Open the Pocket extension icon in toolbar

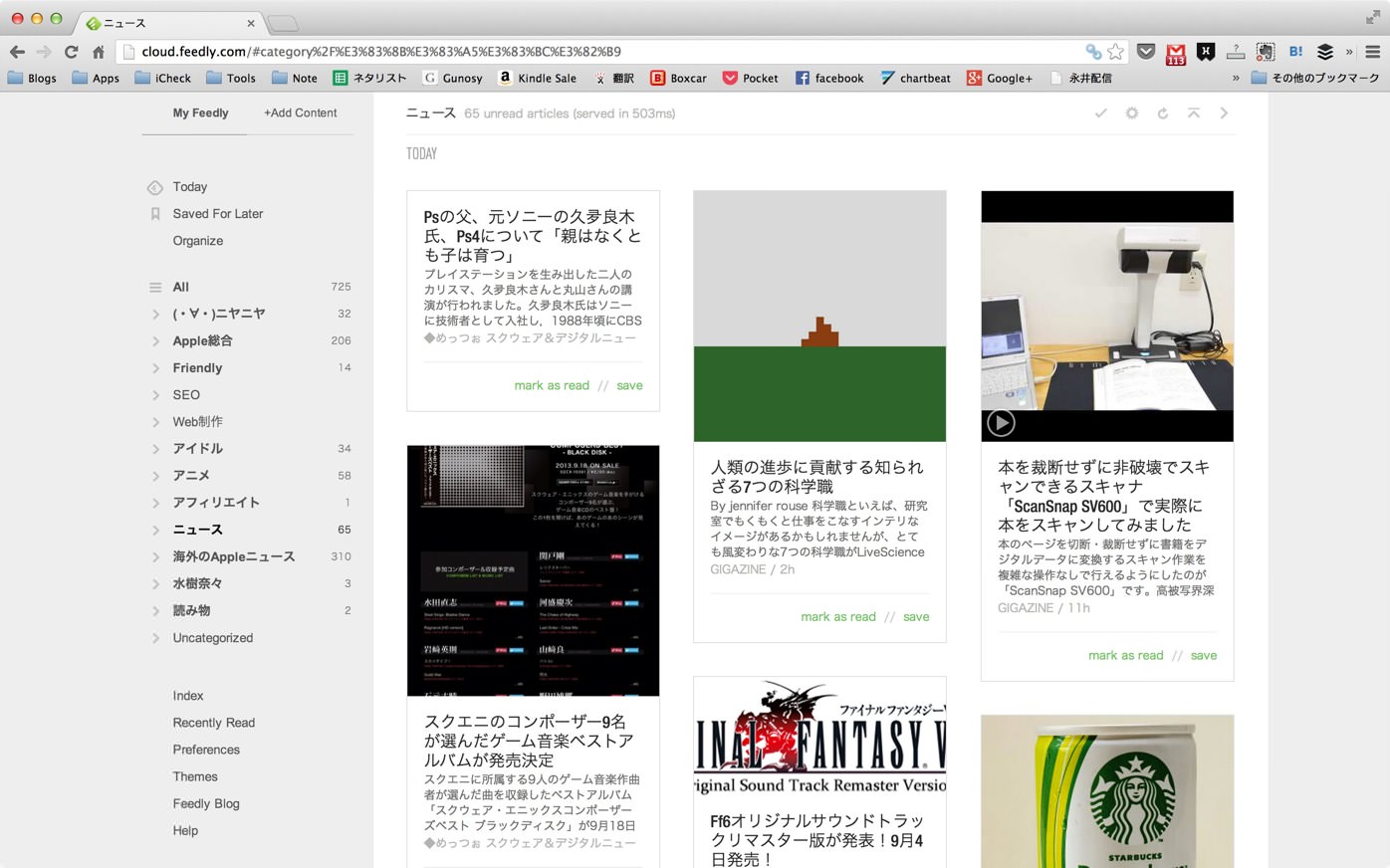tap(1146, 52)
